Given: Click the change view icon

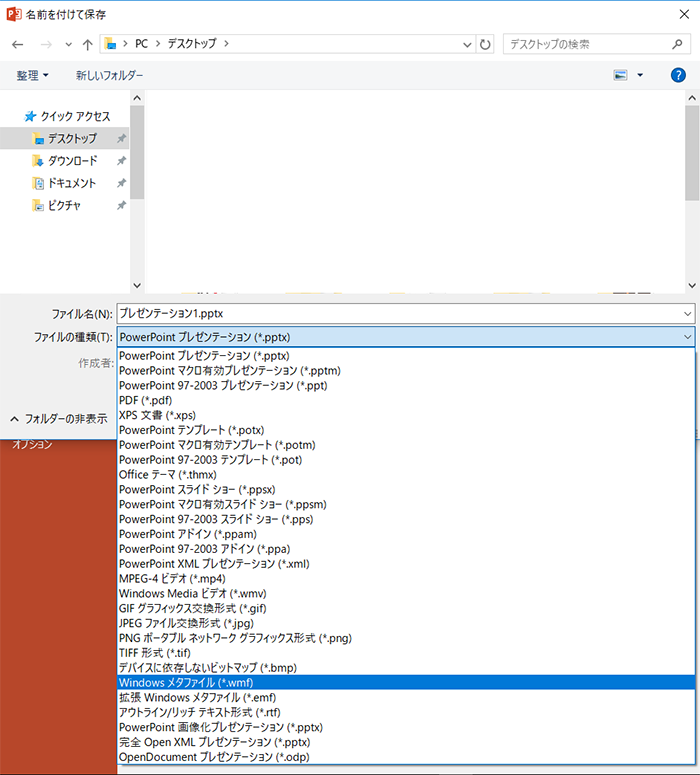Looking at the screenshot, I should coord(620,75).
